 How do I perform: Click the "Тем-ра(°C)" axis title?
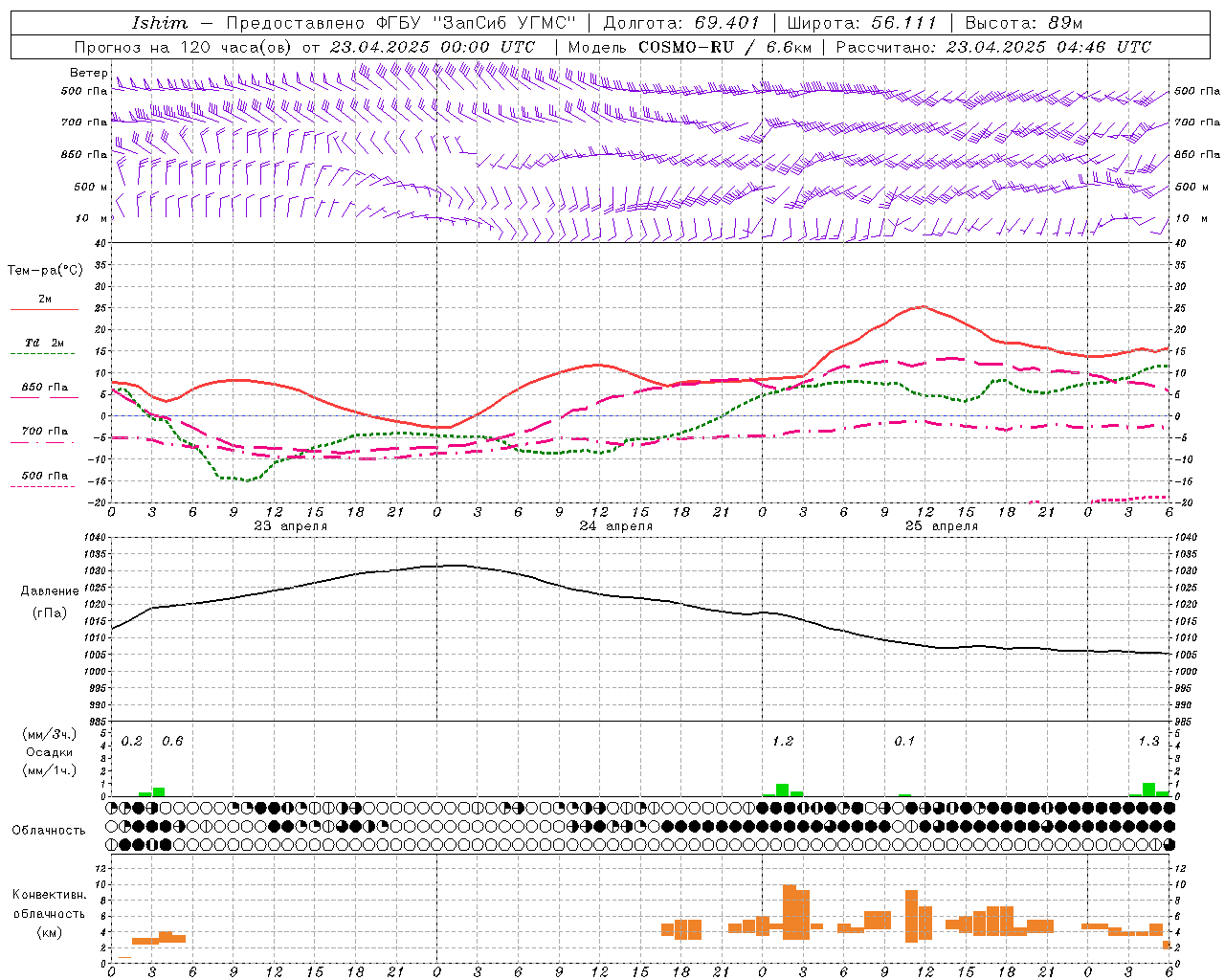pyautogui.click(x=45, y=271)
